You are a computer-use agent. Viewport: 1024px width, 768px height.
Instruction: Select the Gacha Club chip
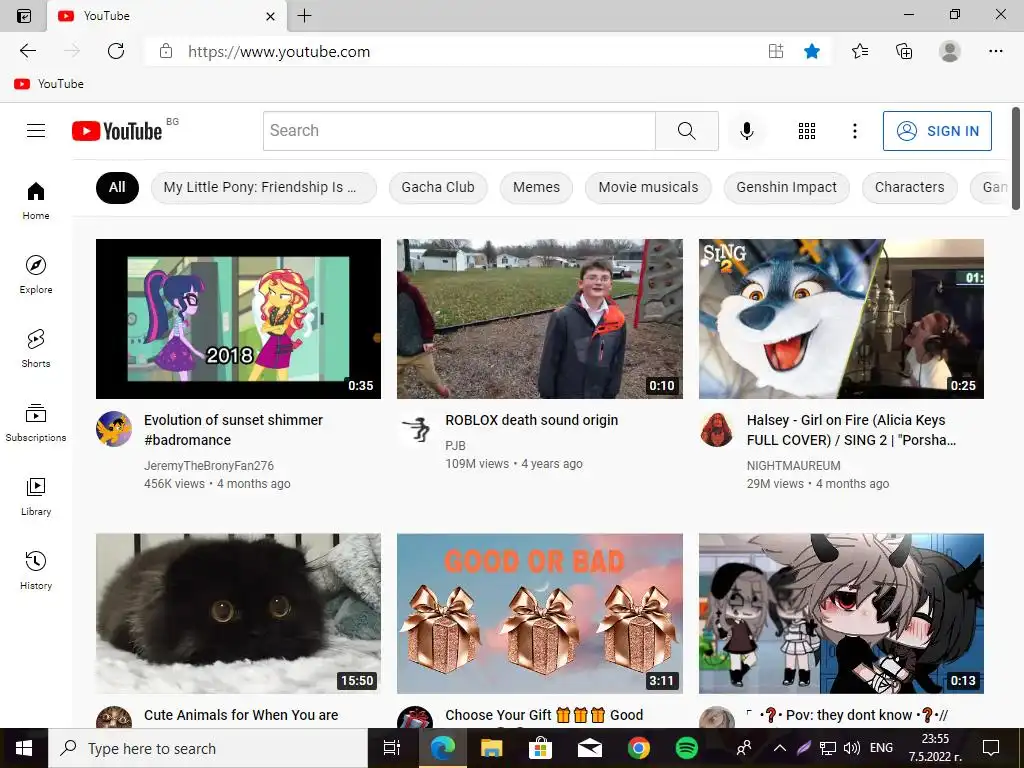point(438,187)
